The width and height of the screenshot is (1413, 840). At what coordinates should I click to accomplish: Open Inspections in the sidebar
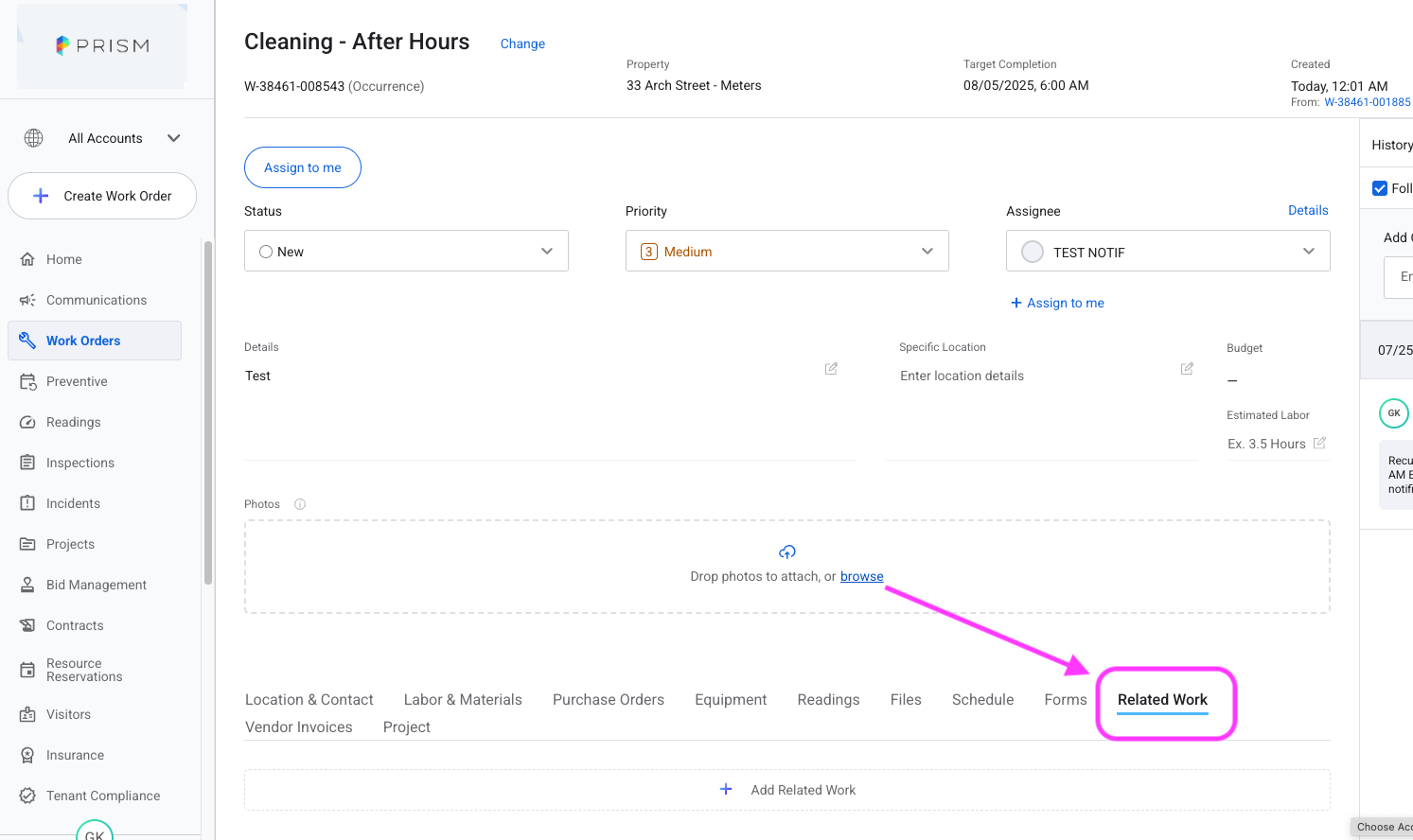coord(79,463)
